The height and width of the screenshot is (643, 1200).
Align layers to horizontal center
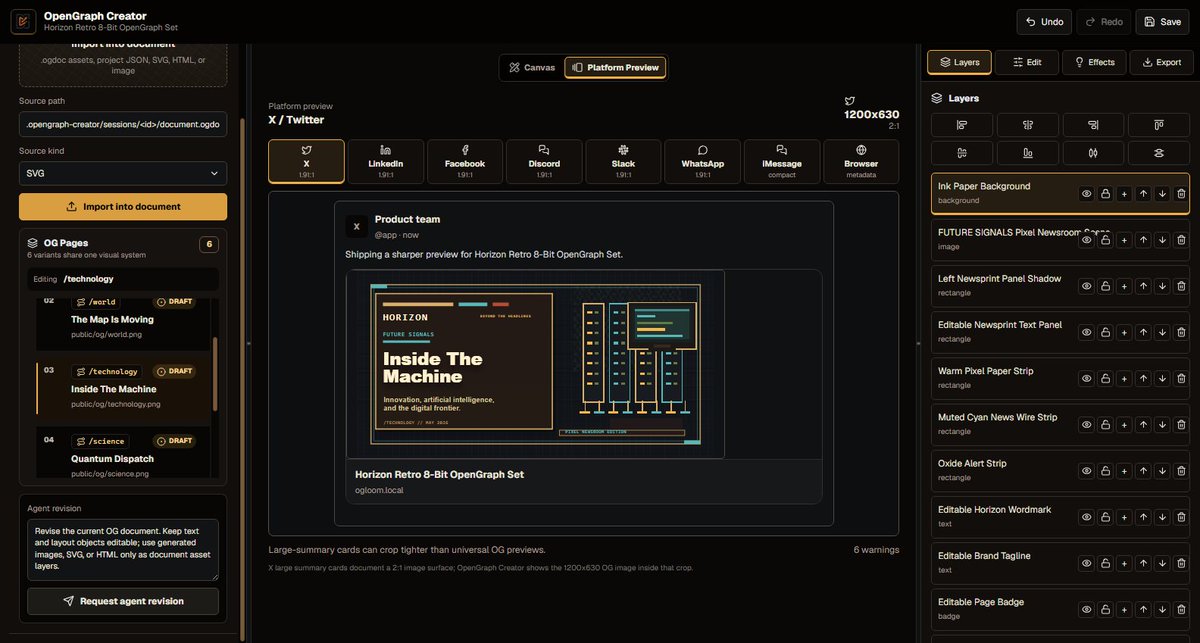pyautogui.click(x=1027, y=125)
